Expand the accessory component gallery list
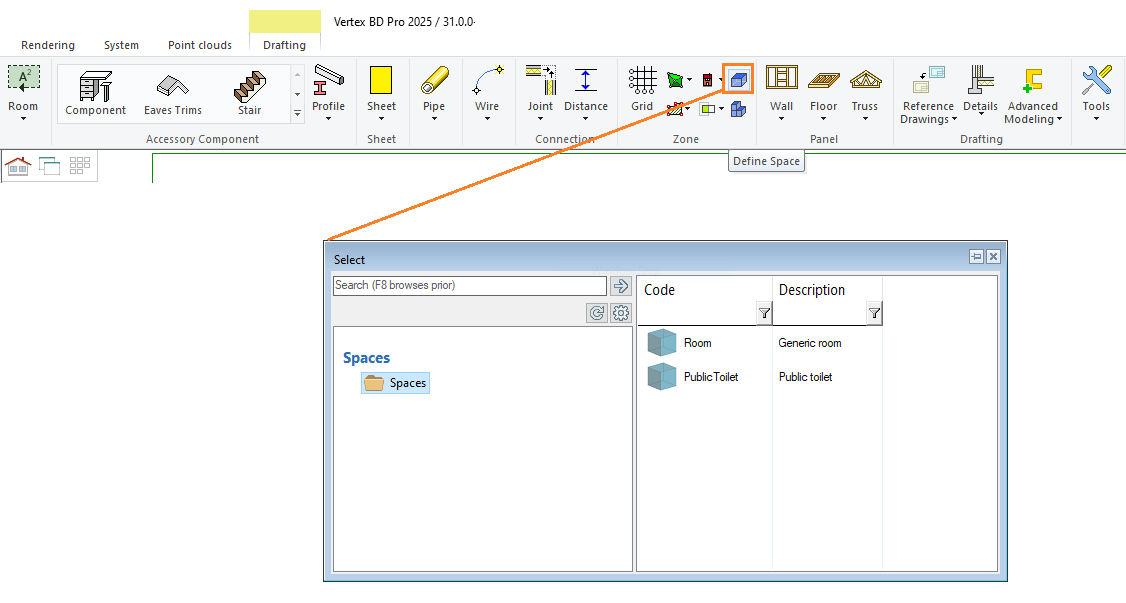Screen dimensions: 1126x603 point(297,114)
